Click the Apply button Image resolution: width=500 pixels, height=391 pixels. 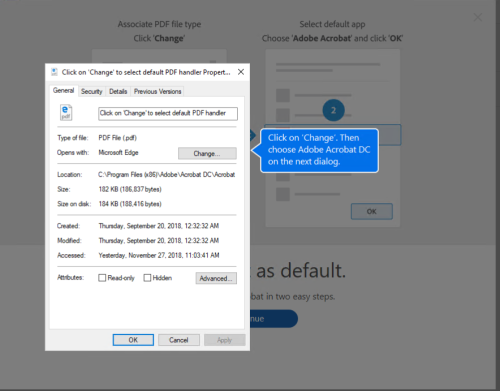[224, 340]
